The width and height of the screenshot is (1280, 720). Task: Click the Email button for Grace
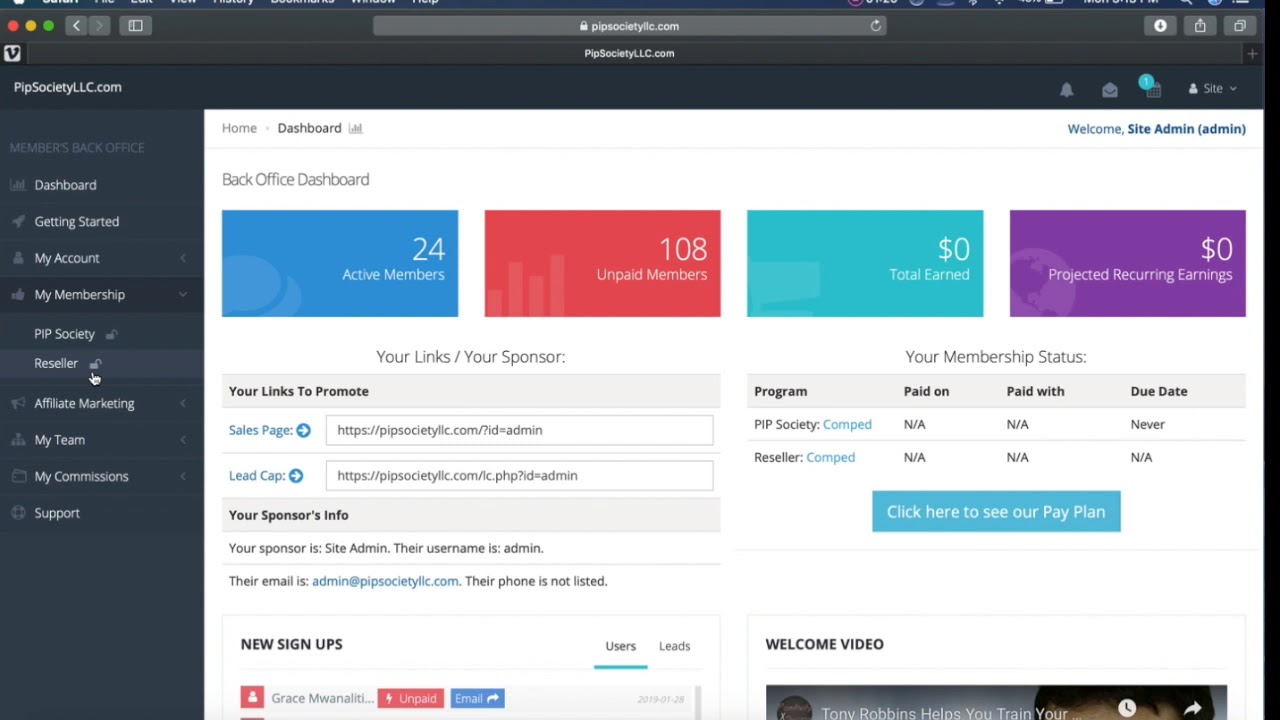(477, 698)
